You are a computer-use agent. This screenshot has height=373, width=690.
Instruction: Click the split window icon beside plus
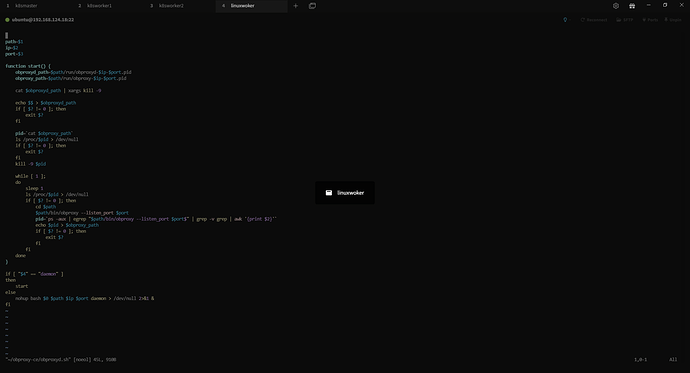312,6
